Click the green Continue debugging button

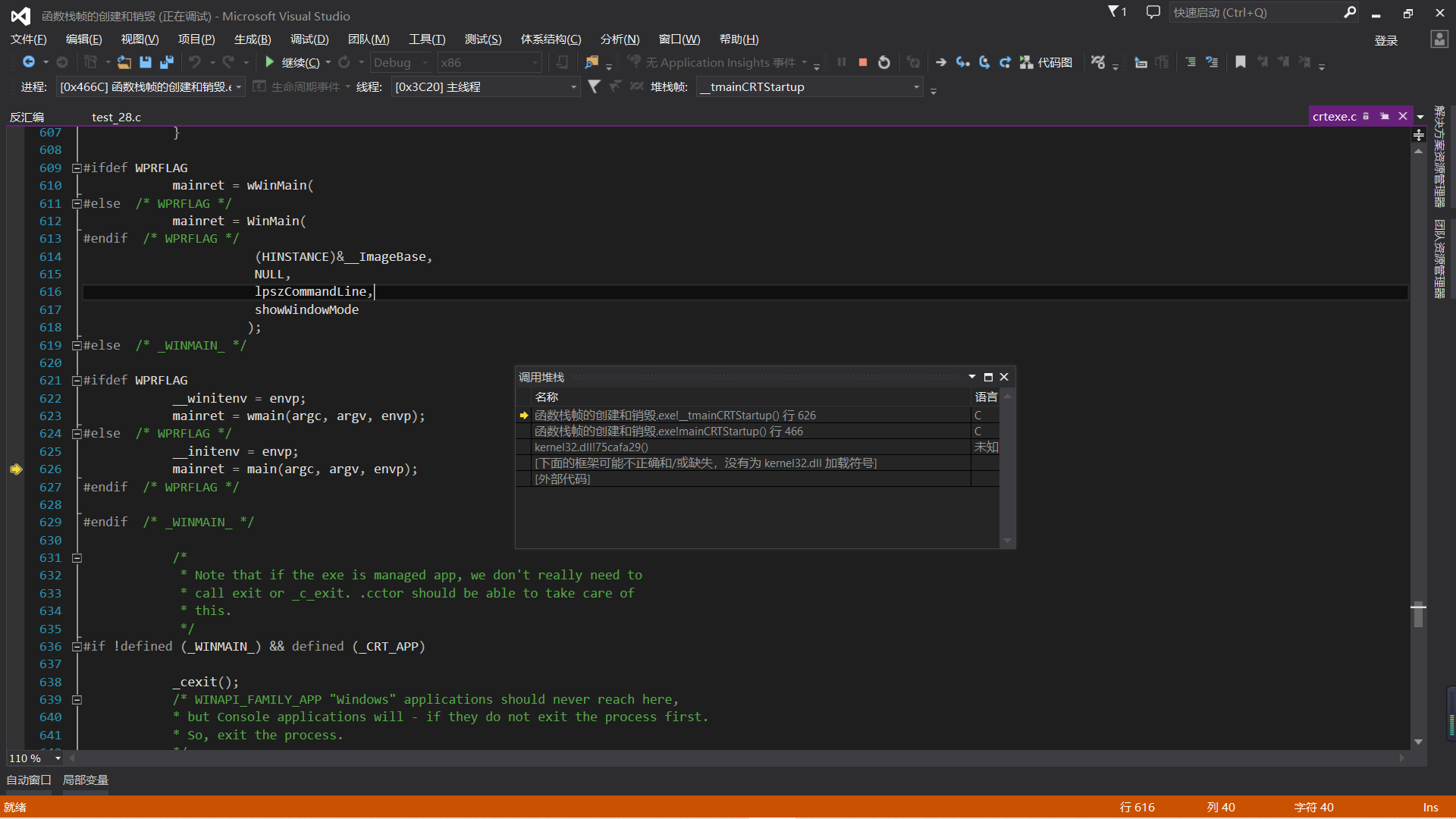click(x=292, y=62)
